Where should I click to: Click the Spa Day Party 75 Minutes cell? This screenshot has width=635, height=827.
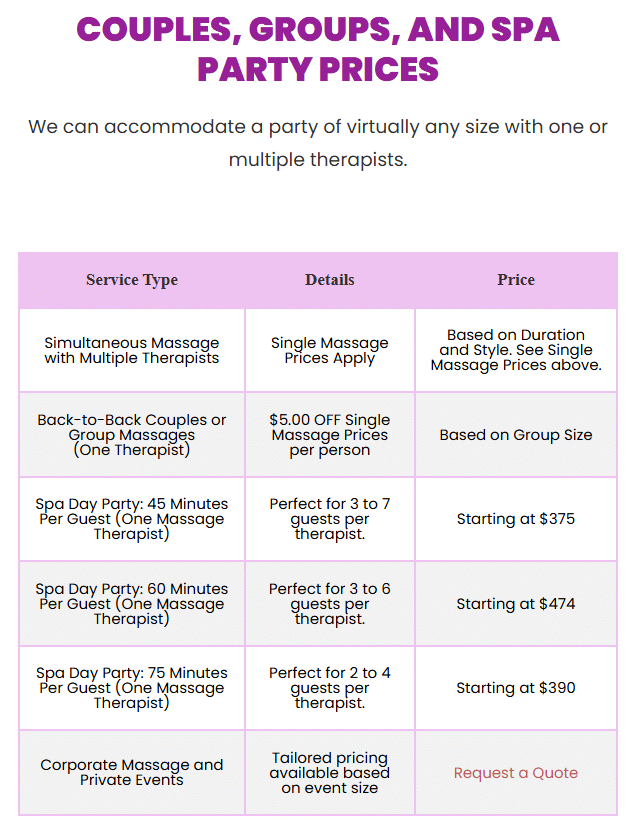[x=132, y=688]
